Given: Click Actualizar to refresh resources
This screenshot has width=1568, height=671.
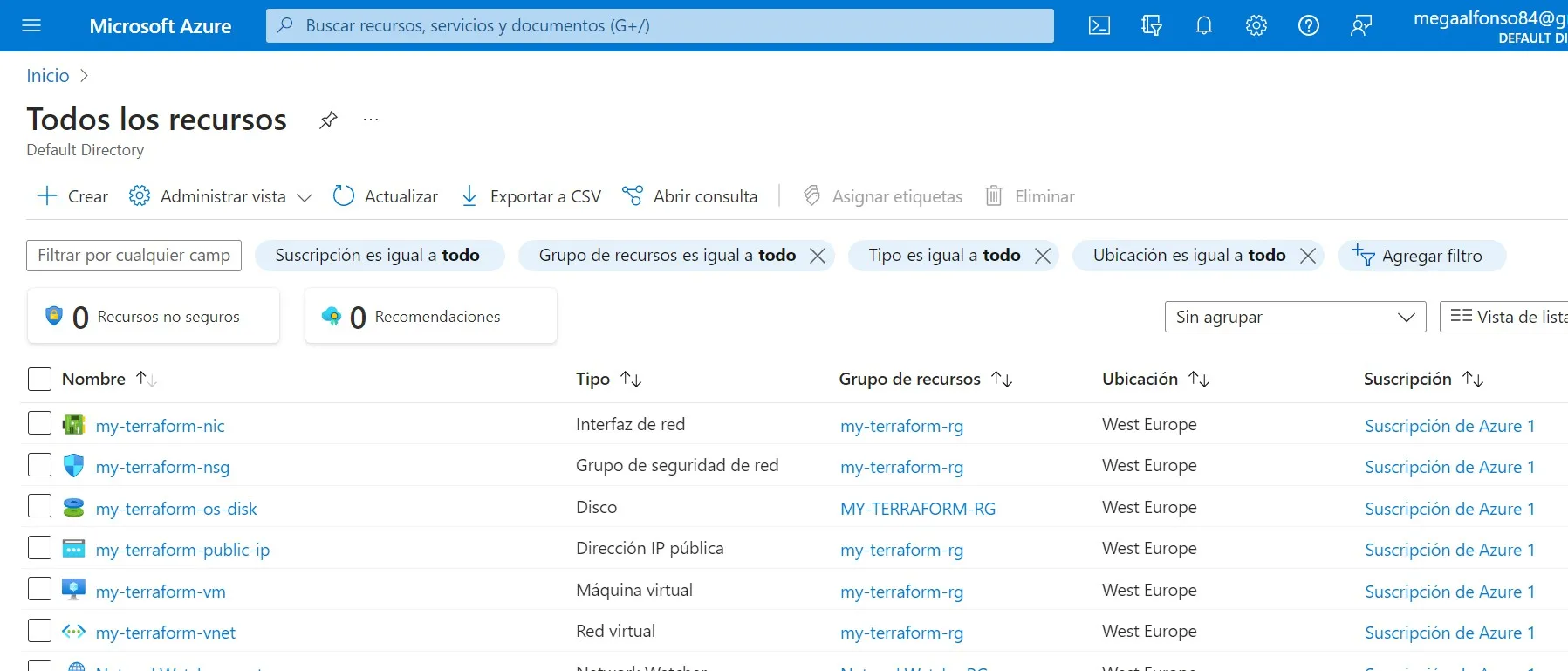Looking at the screenshot, I should (386, 196).
